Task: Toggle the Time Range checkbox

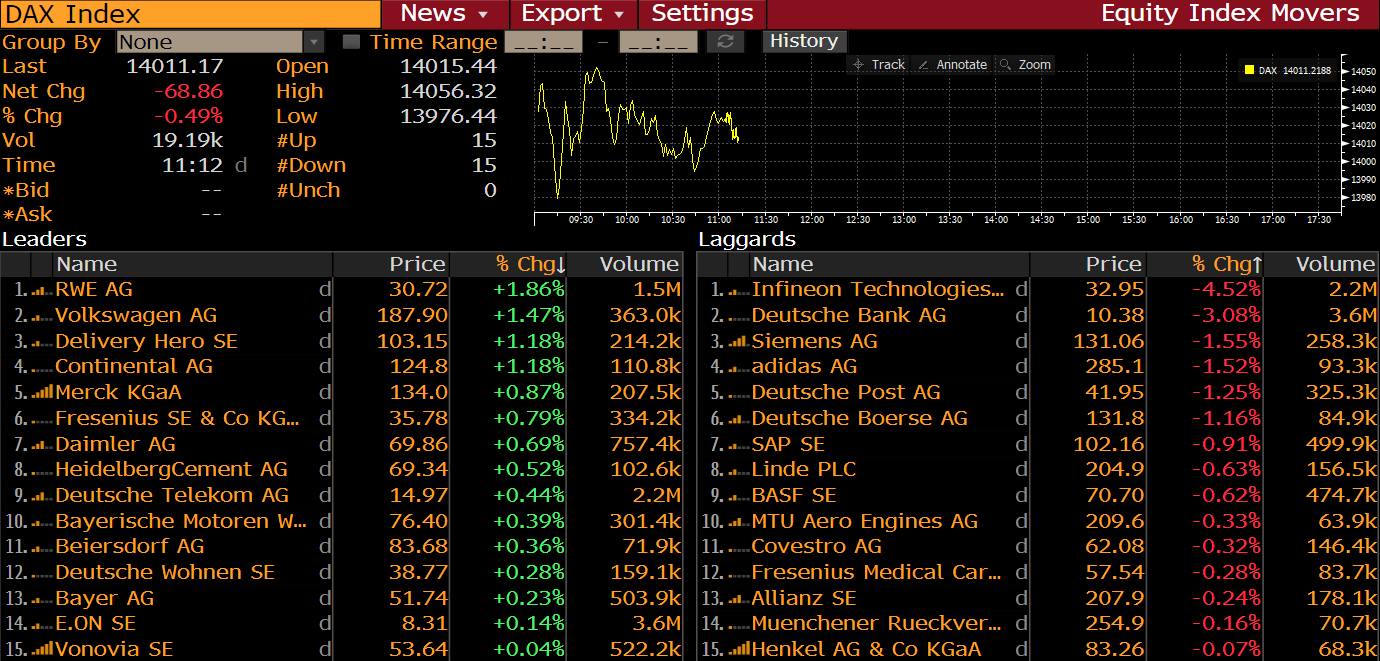Action: click(x=351, y=42)
